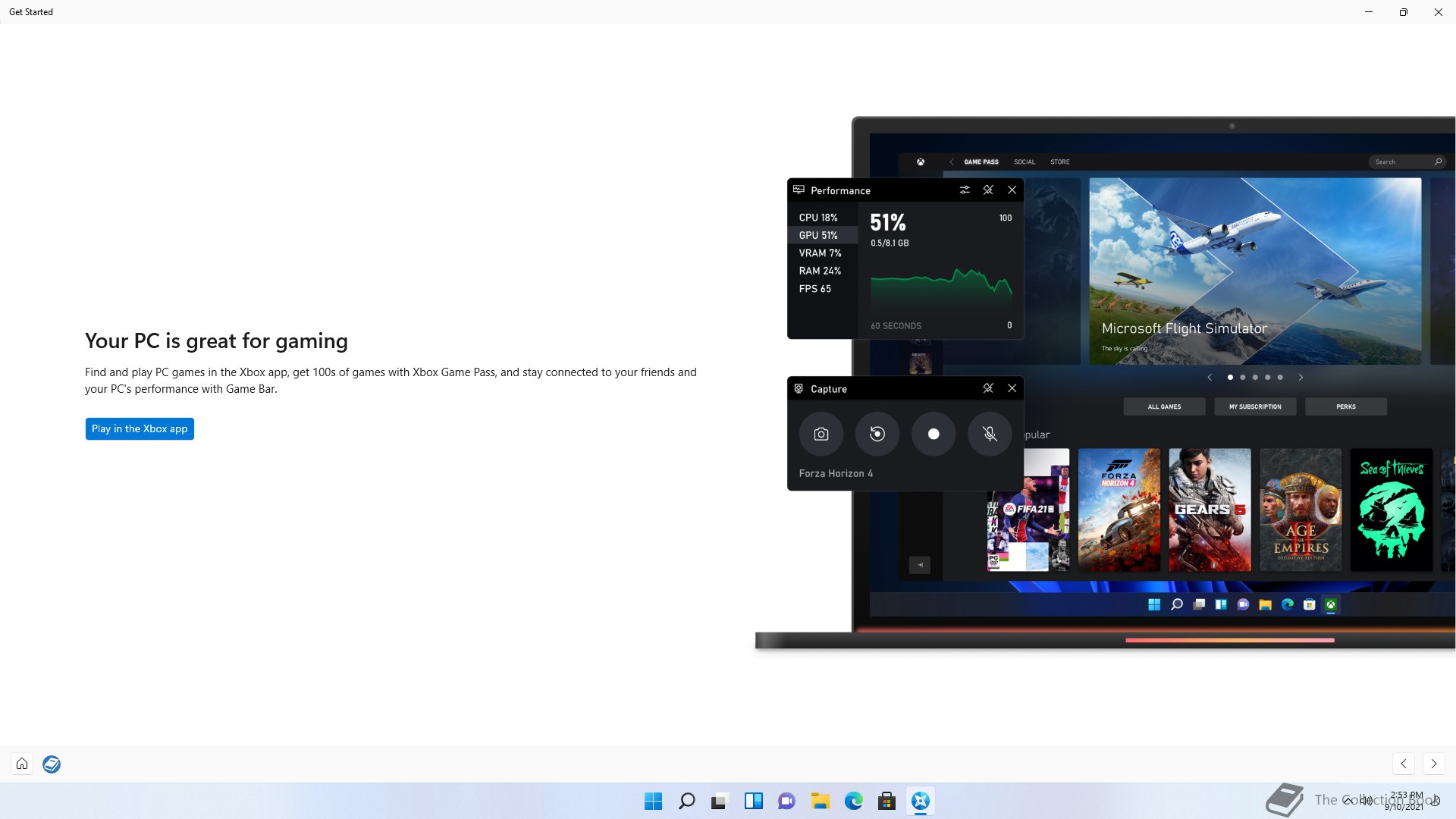
Task: Open the blue checkmark icon beside Home
Action: point(52,764)
